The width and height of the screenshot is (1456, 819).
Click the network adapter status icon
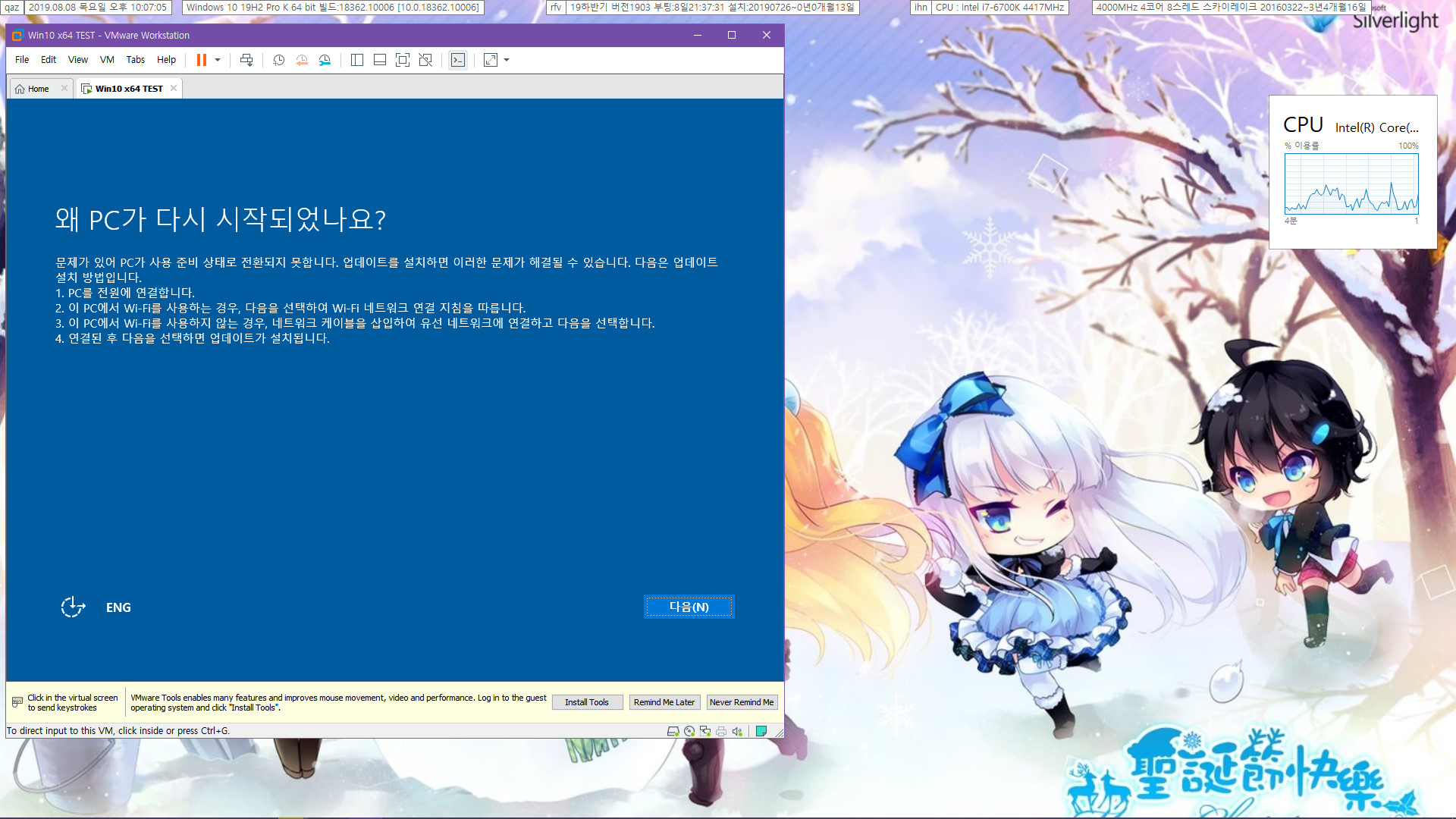(x=705, y=731)
